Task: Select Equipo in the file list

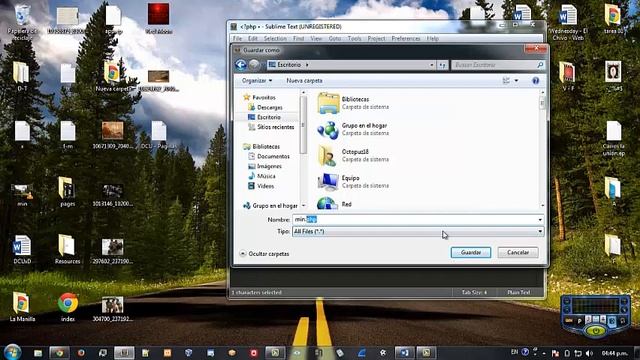Action: tap(355, 182)
